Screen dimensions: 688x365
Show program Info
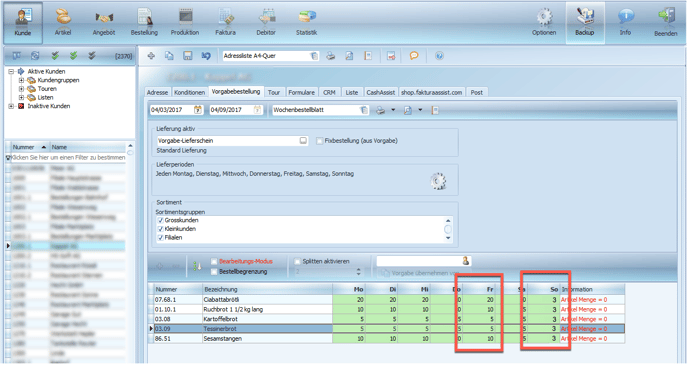[x=625, y=23]
